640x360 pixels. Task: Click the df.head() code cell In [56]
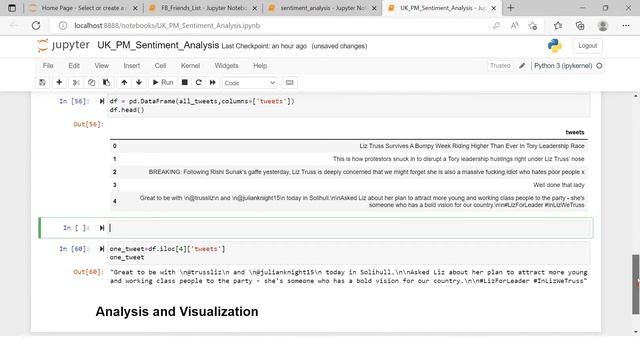pos(349,105)
